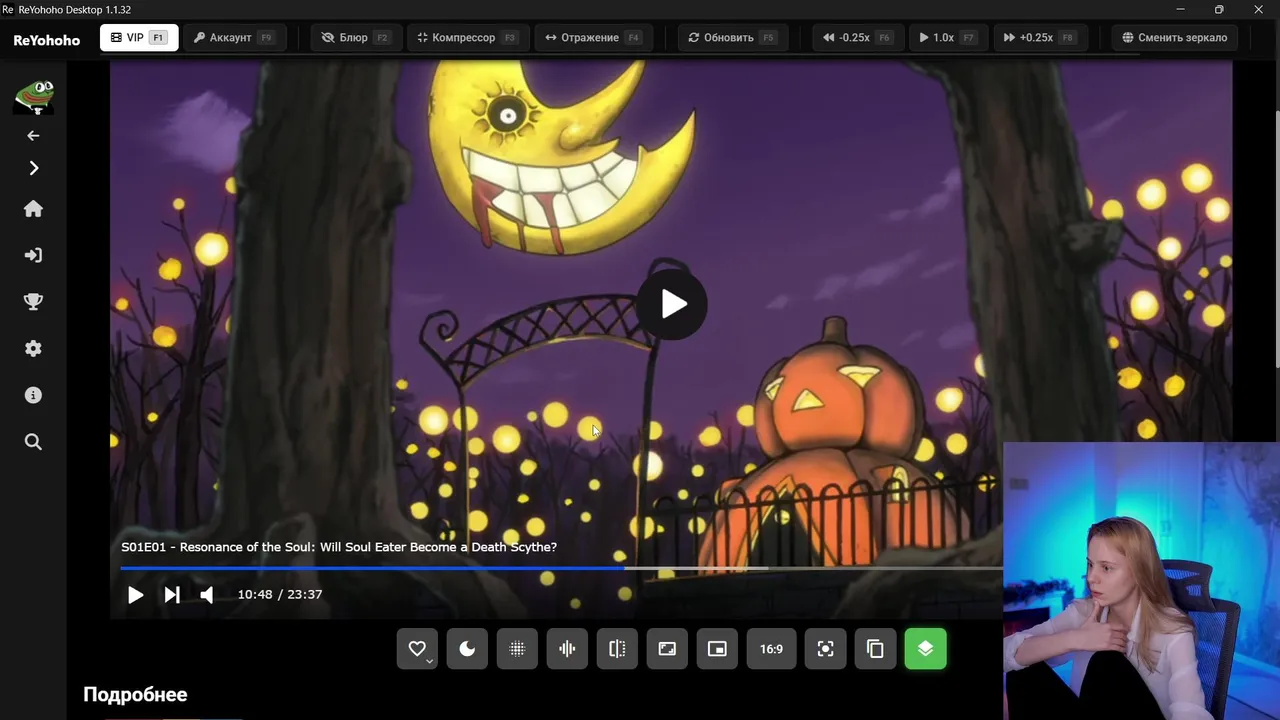This screenshot has width=1280, height=720.
Task: Click the frog avatar icon
Action: (33, 96)
